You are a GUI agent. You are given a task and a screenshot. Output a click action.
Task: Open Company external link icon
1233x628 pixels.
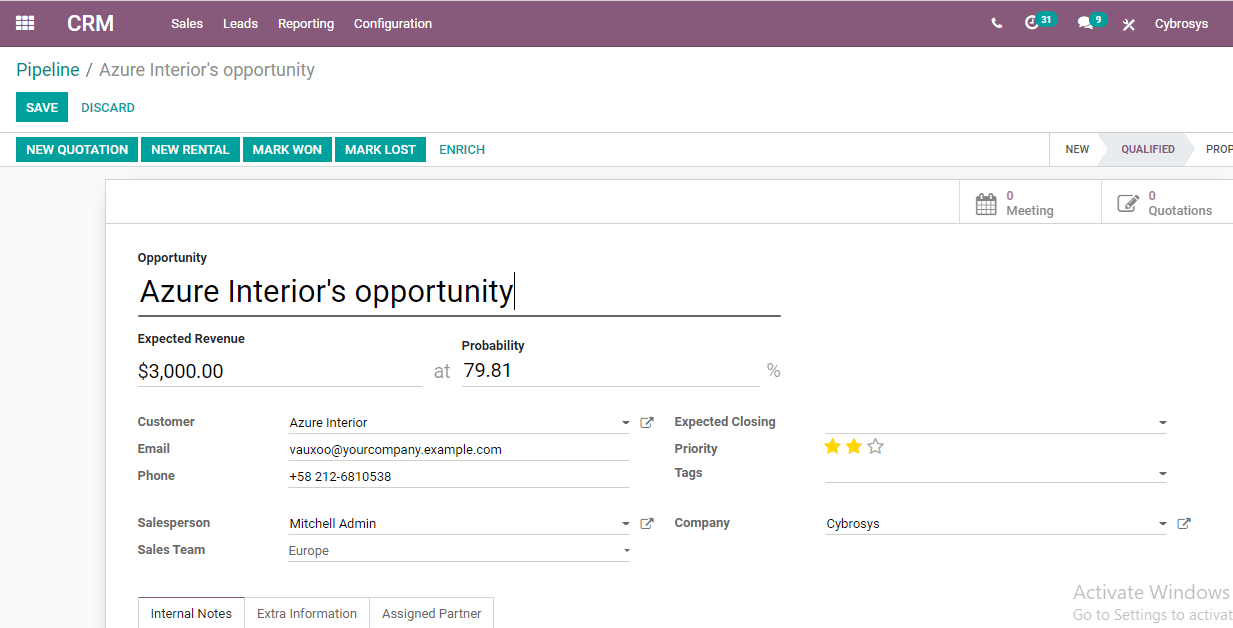pos(1184,524)
